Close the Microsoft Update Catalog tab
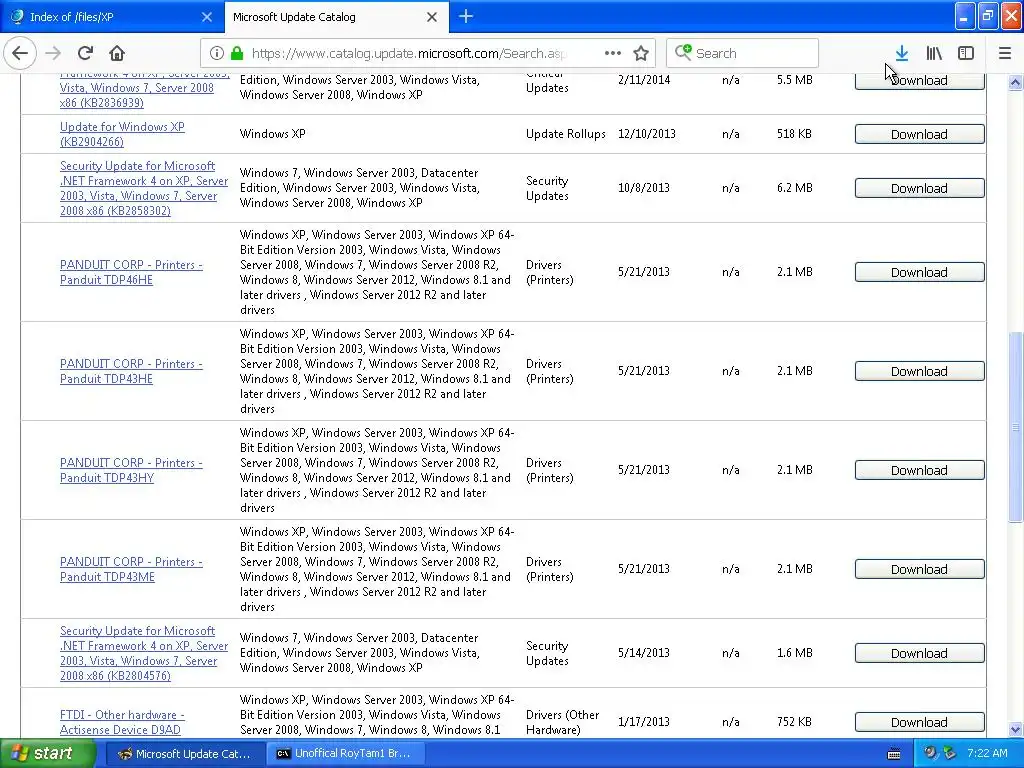 432,17
